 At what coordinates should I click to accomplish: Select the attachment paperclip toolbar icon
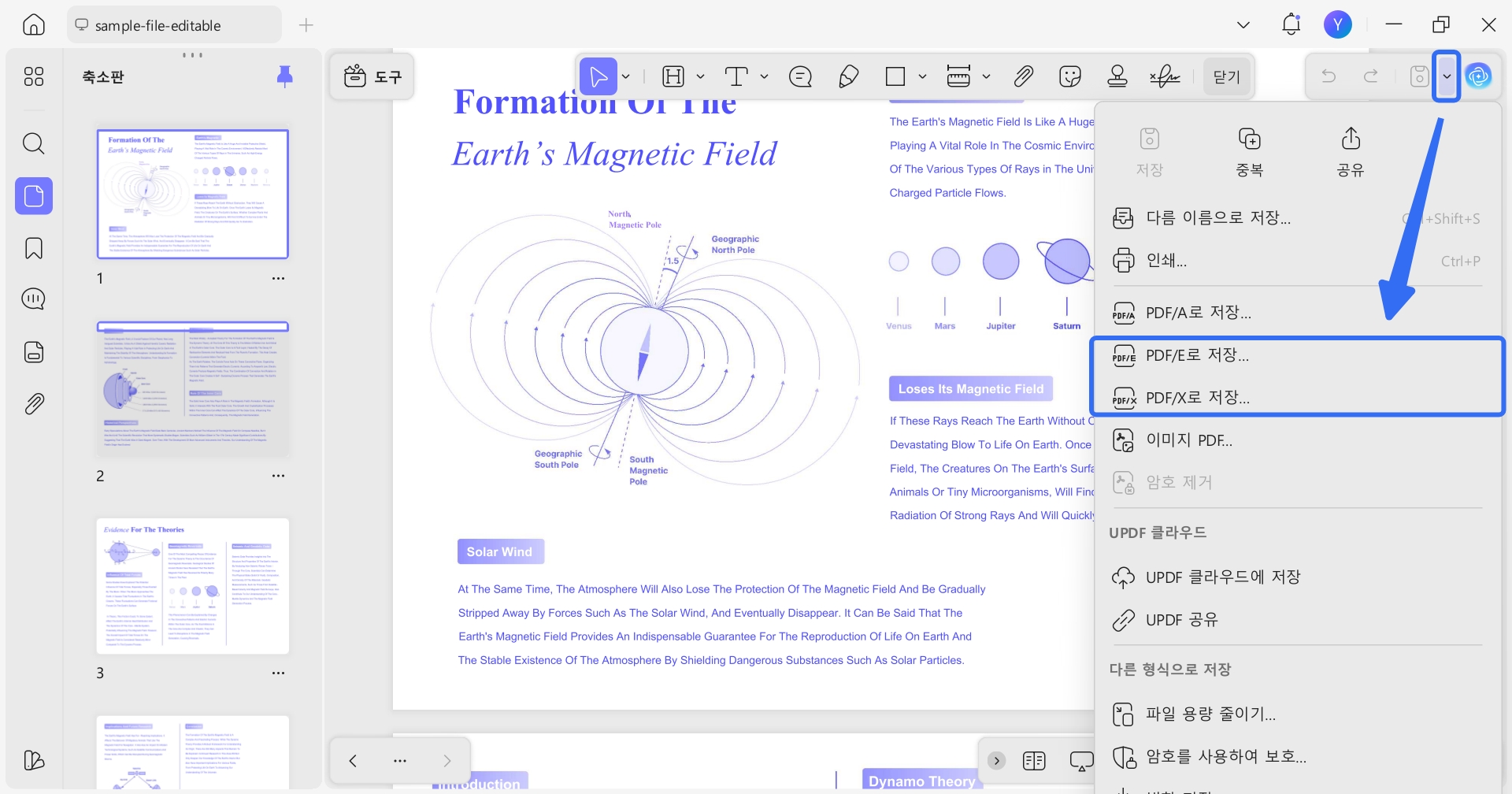[1023, 76]
